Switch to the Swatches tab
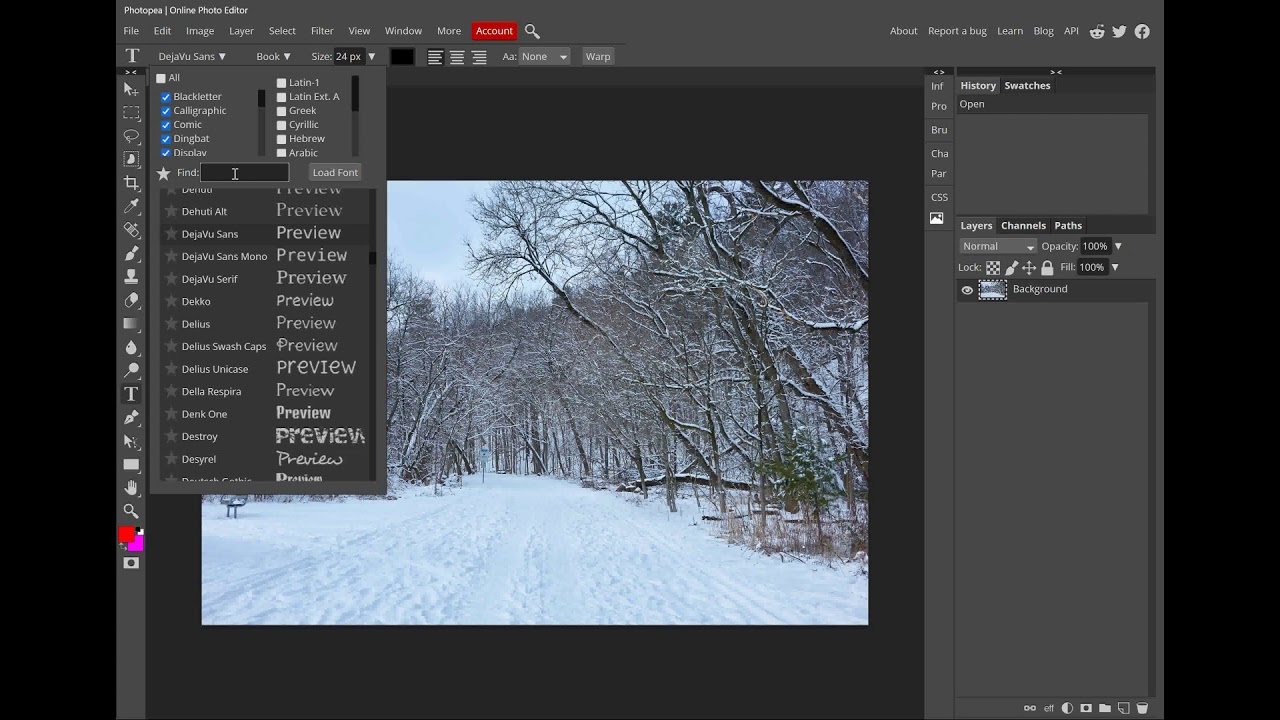The image size is (1280, 720). click(x=1027, y=86)
